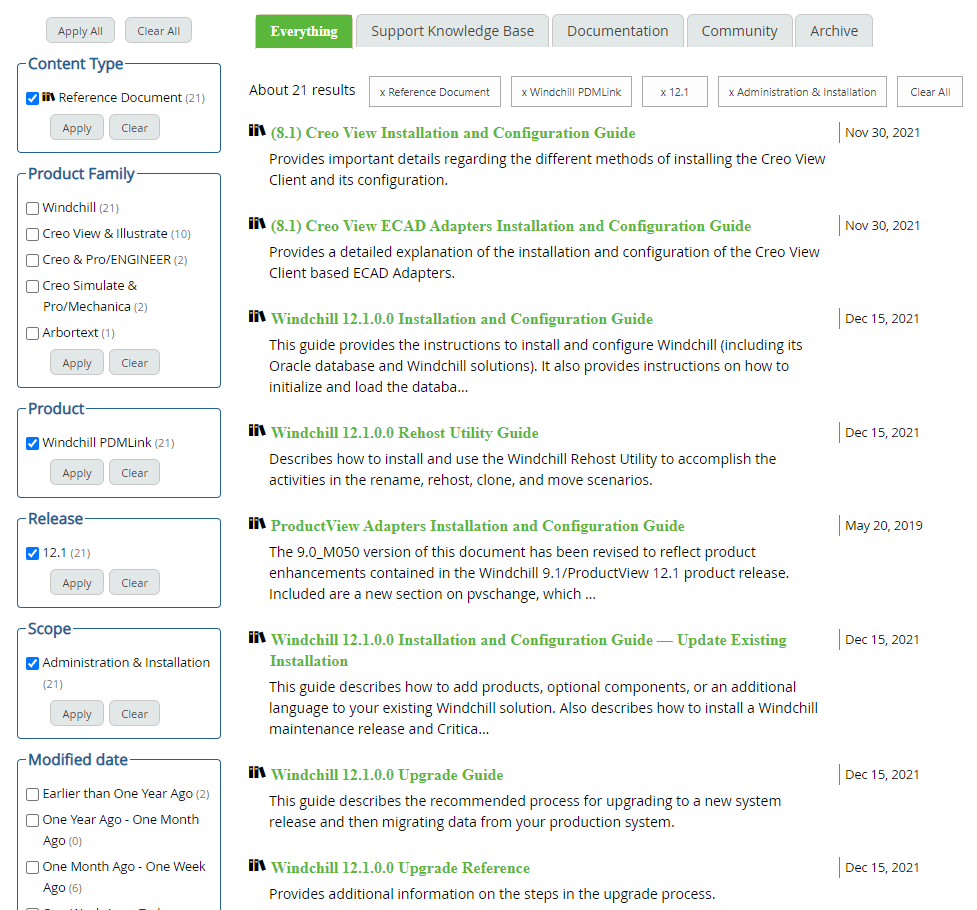Click icon next to Windchill 12.1.0.0 Upgrade Reference
This screenshot has width=977, height=910.
coord(257,865)
